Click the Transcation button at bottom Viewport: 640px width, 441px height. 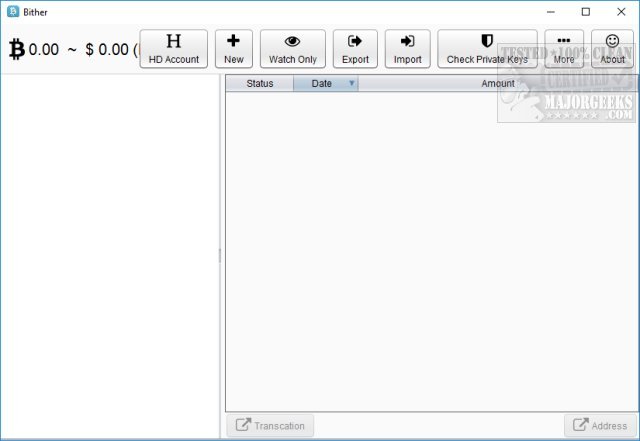[270, 425]
